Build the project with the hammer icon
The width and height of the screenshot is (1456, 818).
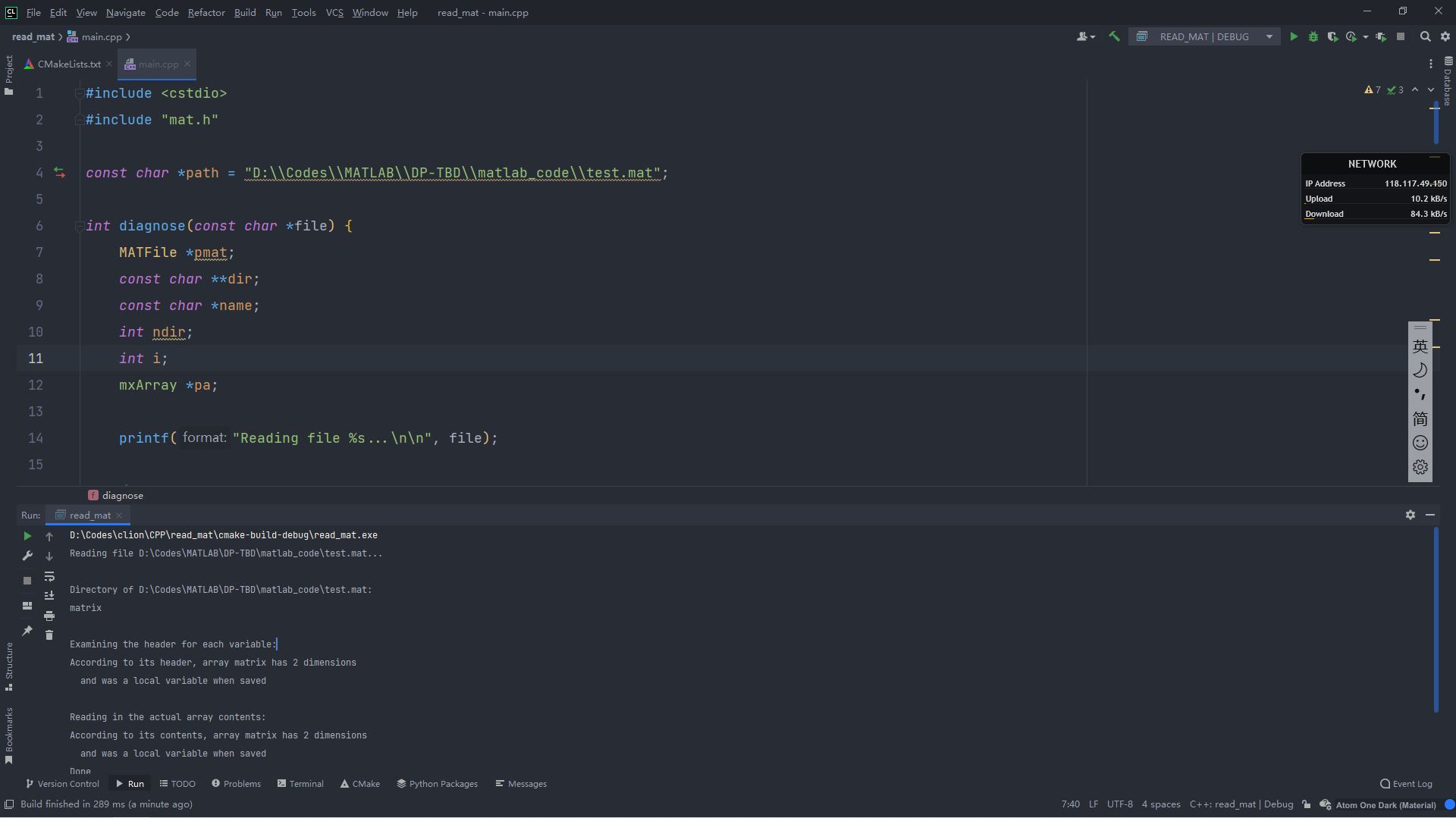pos(1114,36)
